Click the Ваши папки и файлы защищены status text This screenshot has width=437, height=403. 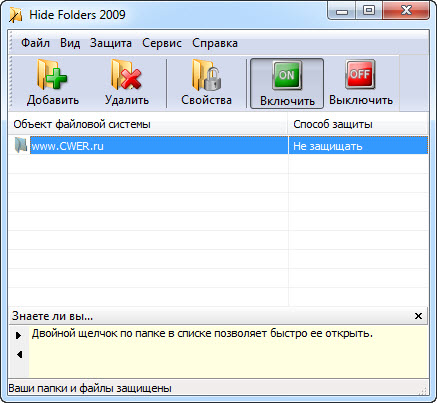pos(90,388)
